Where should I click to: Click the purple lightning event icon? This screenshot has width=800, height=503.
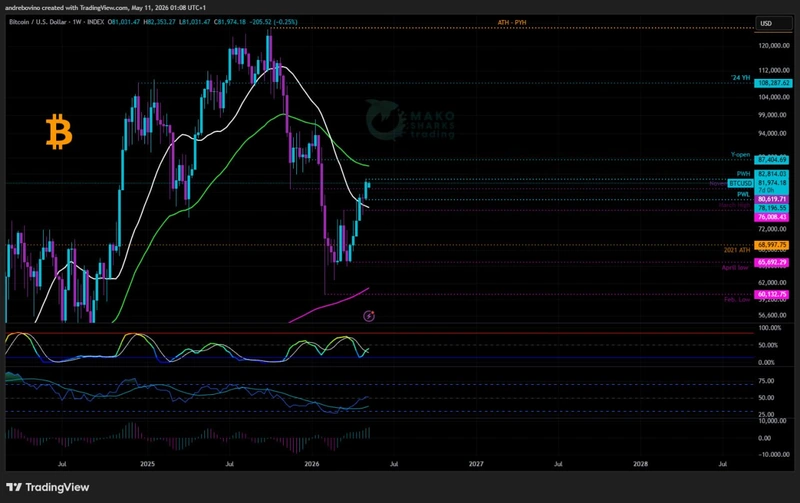point(369,316)
